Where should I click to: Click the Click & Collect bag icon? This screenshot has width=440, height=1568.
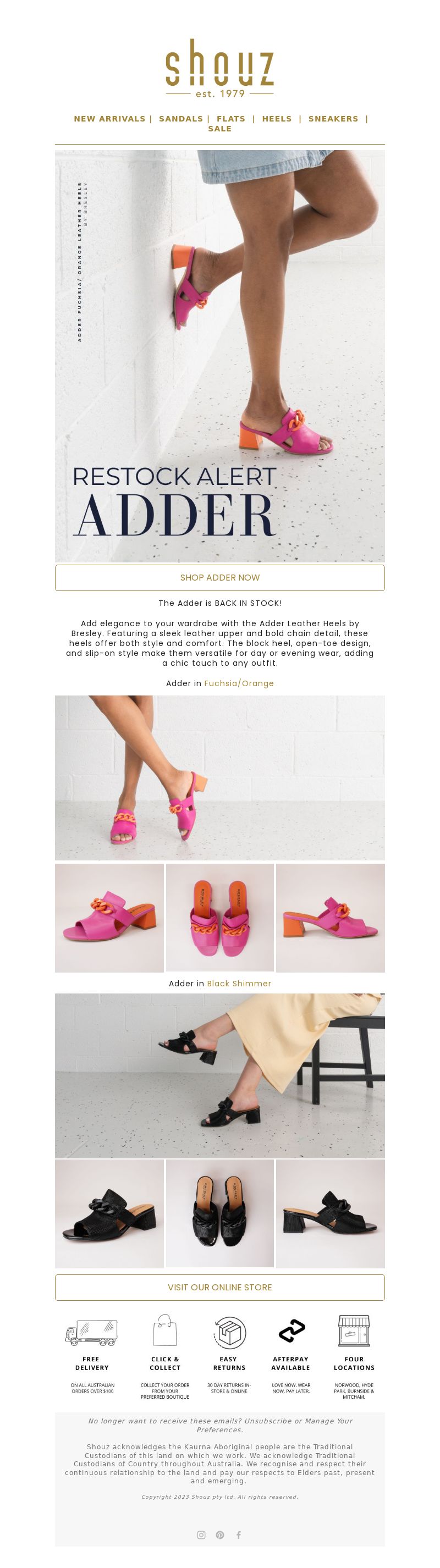[x=164, y=1330]
